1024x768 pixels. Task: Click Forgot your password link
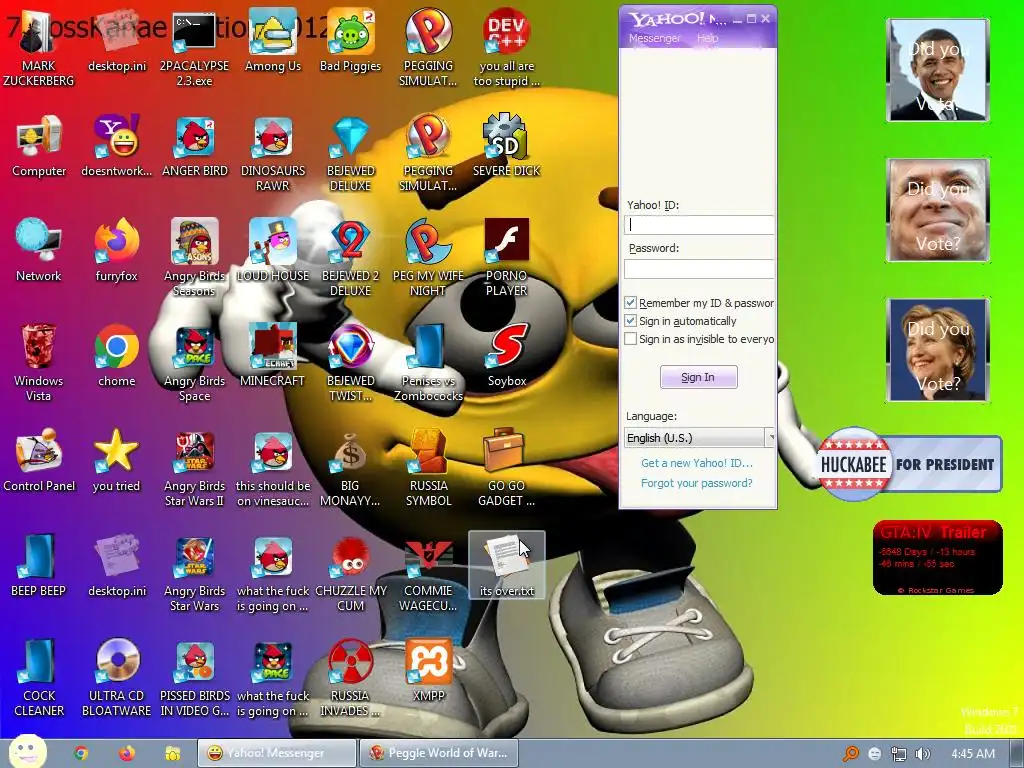pos(696,483)
